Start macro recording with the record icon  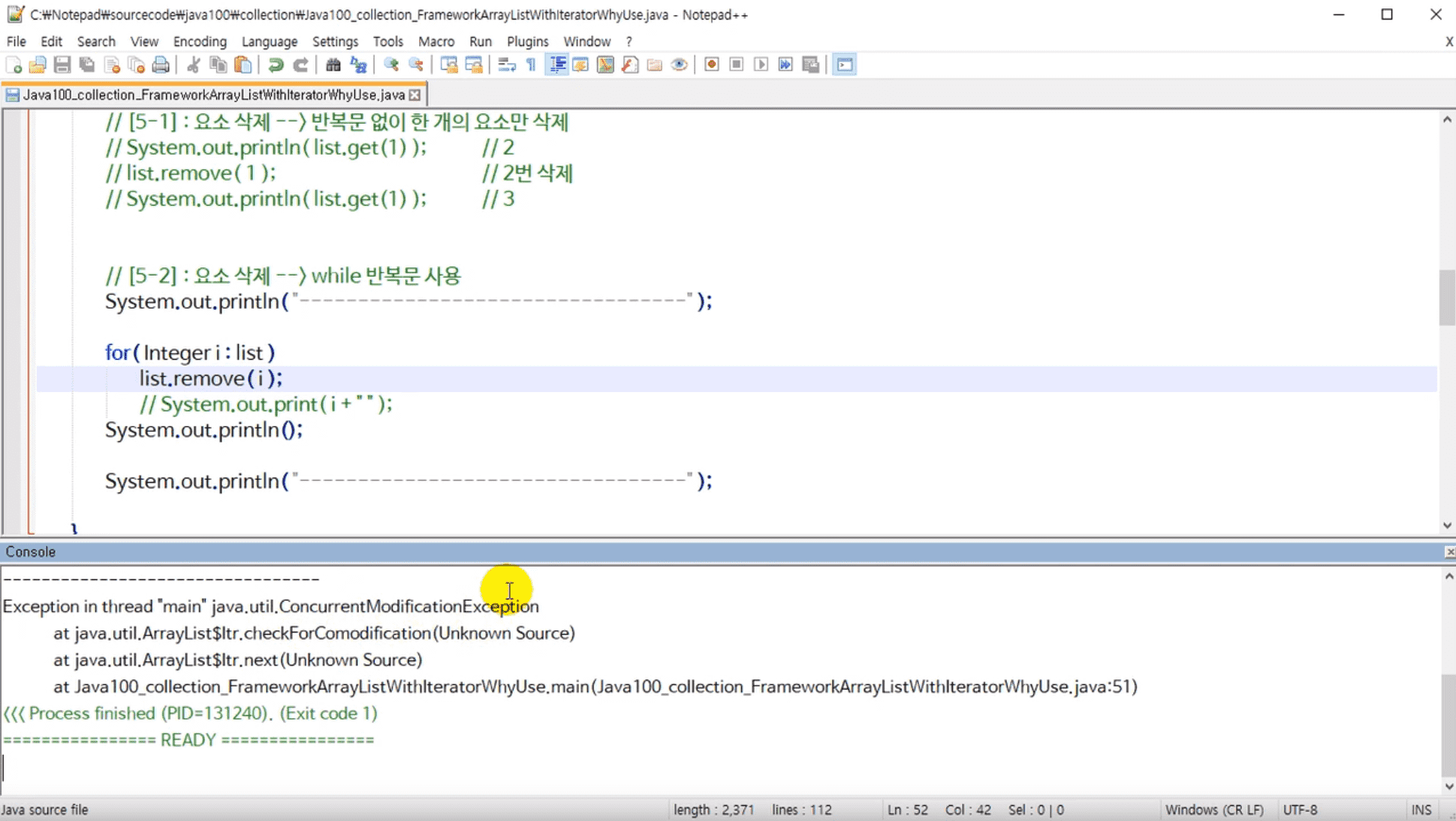[712, 65]
